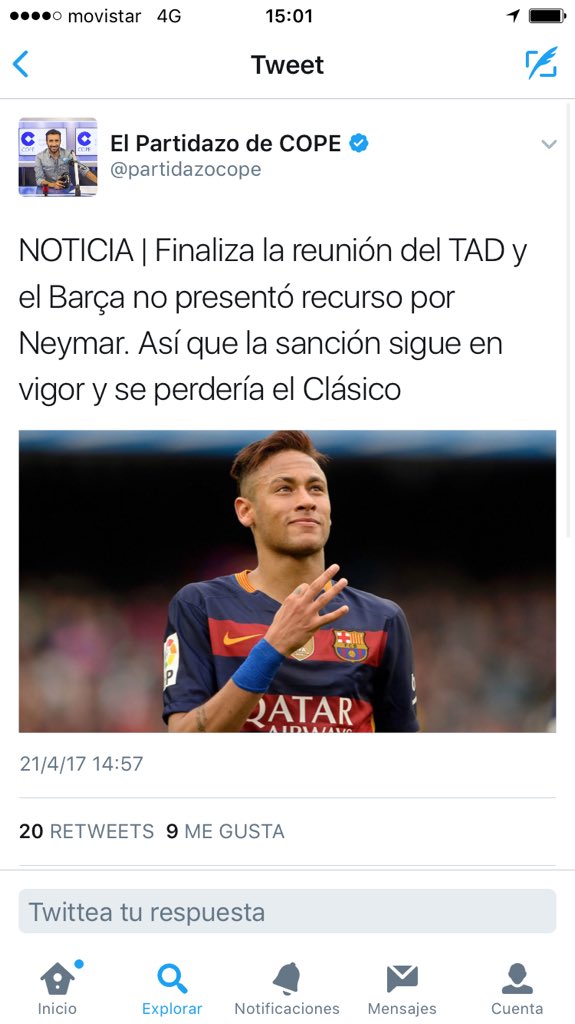The width and height of the screenshot is (575, 1024).
Task: Open the Notificaciones bell tab
Action: click(287, 988)
